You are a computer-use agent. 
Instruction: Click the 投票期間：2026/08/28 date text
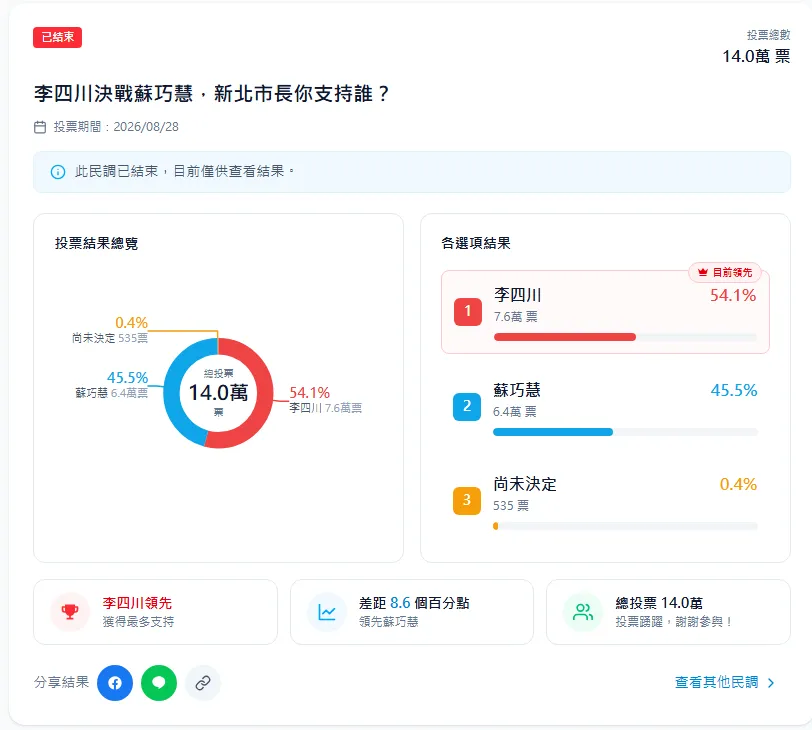point(116,127)
